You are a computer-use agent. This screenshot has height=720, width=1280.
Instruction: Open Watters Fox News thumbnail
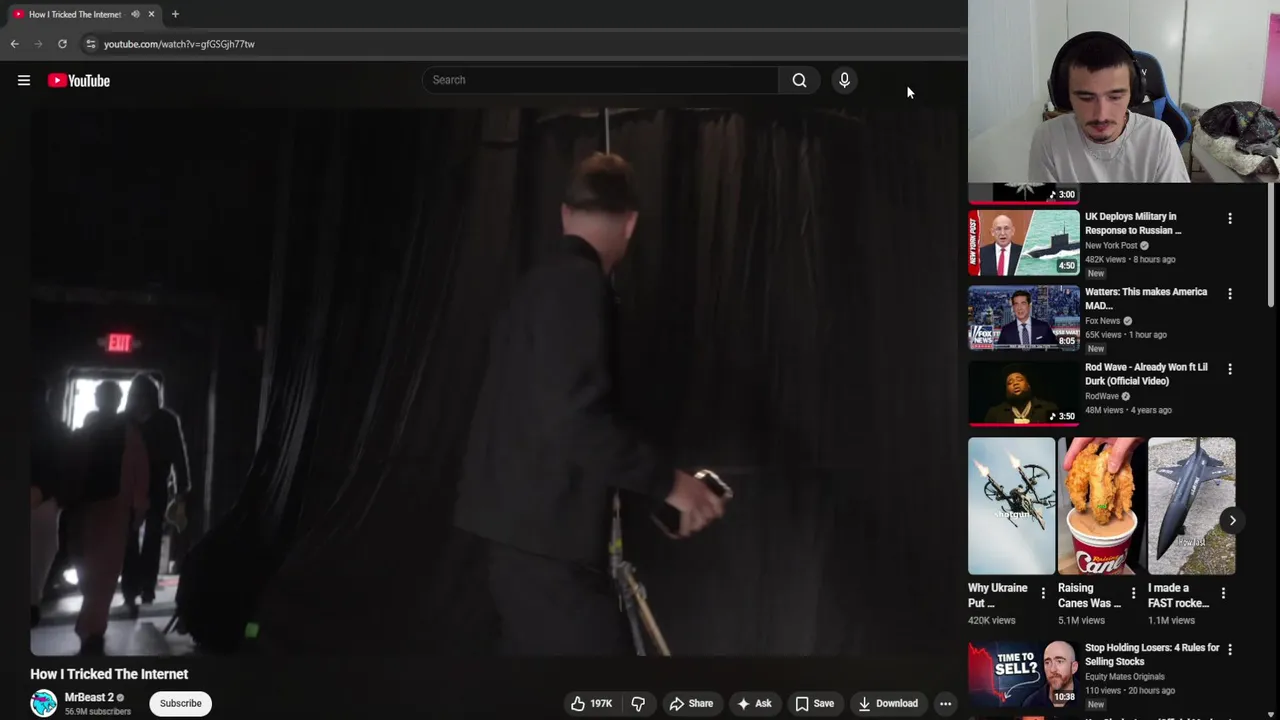point(1024,318)
